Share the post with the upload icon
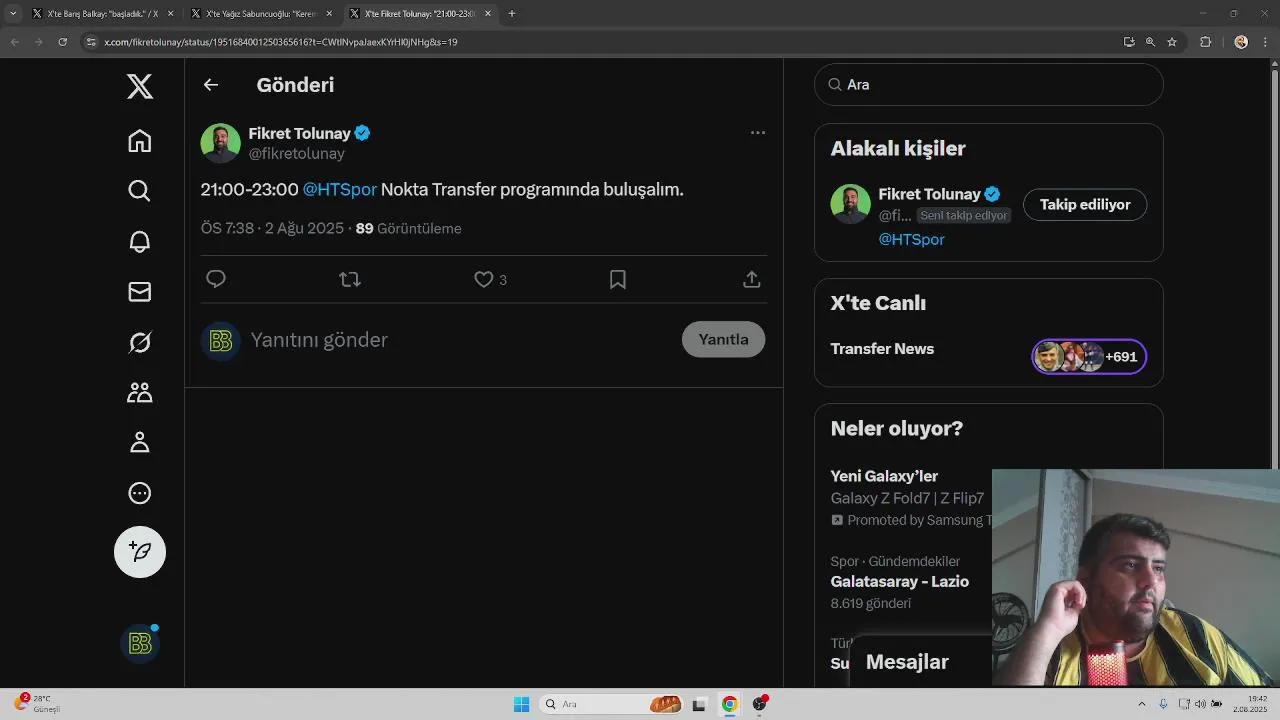The height and width of the screenshot is (720, 1280). pyautogui.click(x=752, y=280)
